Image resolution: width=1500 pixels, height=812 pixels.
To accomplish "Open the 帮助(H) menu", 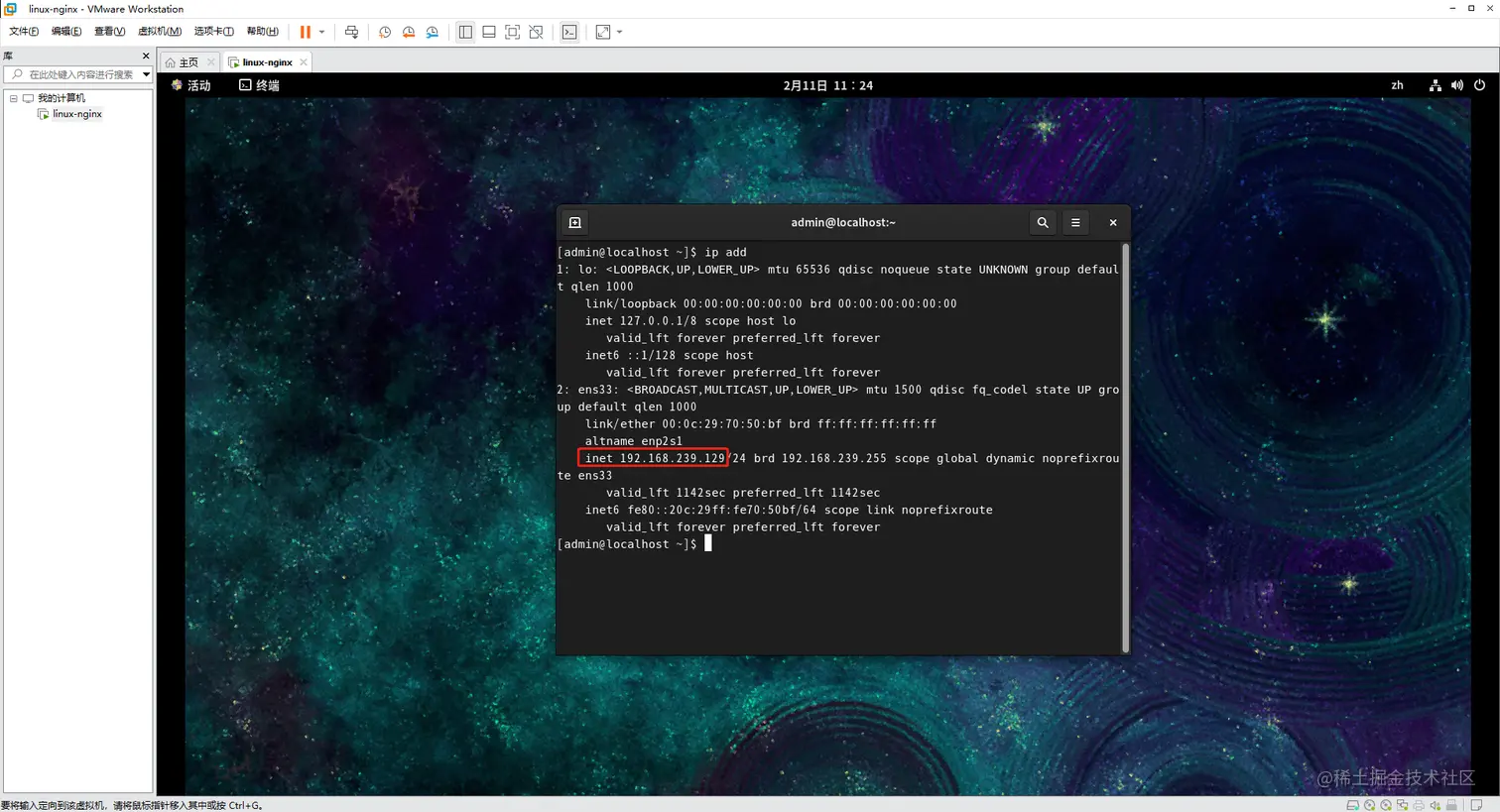I will 262,32.
